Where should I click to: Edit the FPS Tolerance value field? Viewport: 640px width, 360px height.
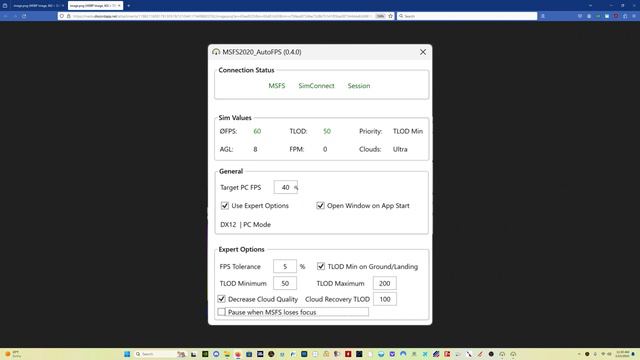285,267
